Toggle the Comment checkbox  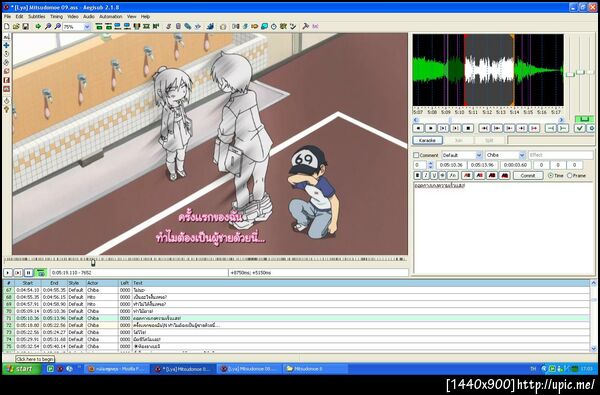[x=416, y=155]
